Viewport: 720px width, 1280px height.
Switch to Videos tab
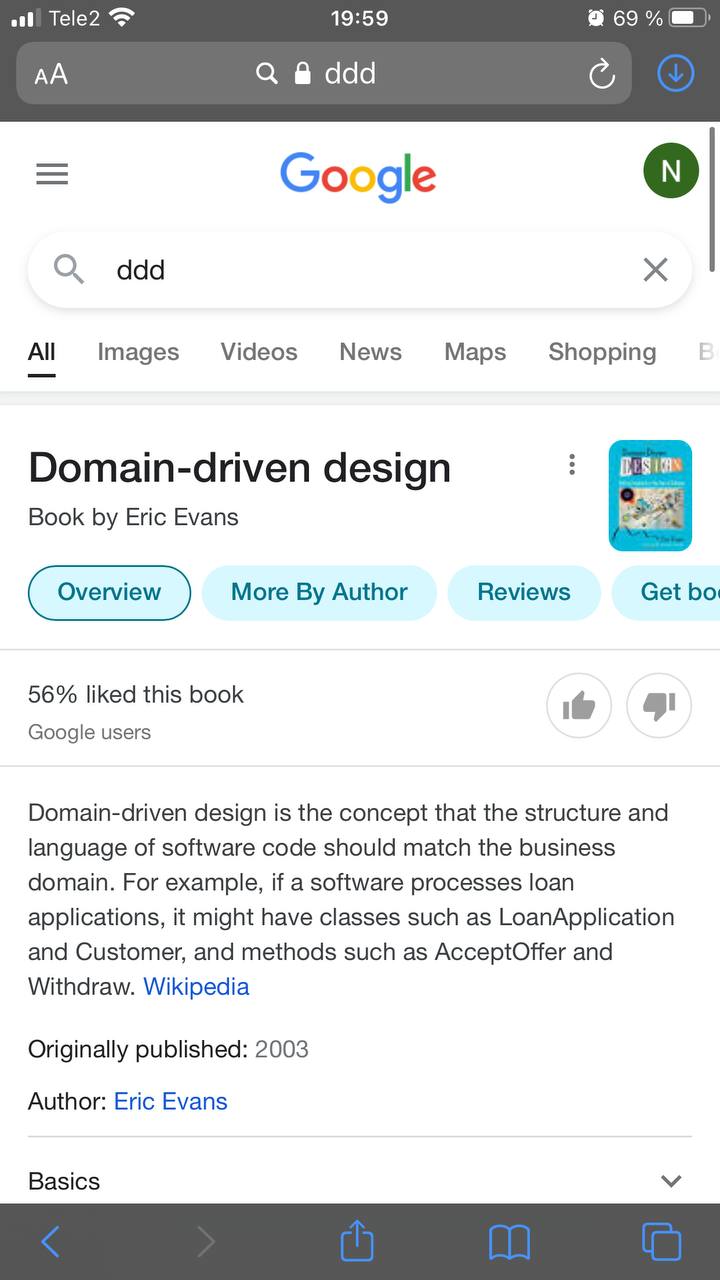[259, 352]
